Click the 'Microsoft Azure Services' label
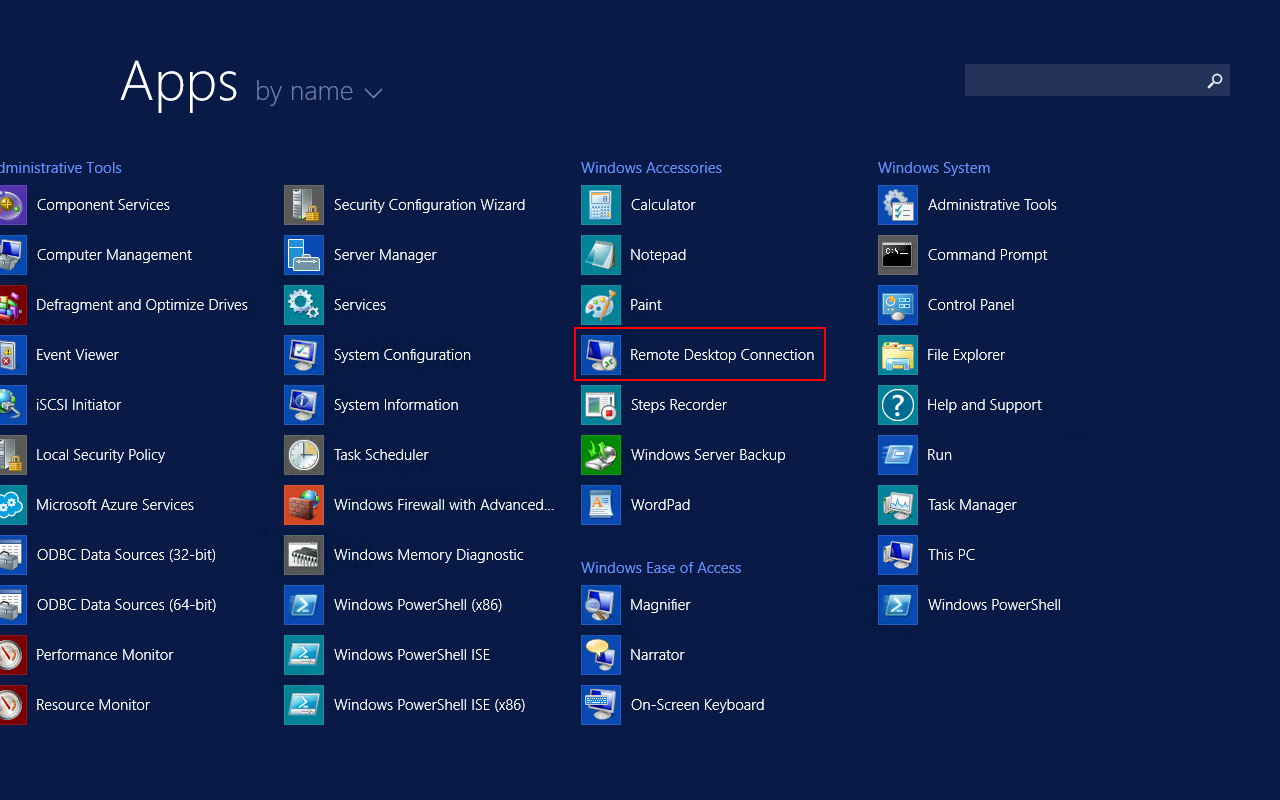 (x=115, y=505)
